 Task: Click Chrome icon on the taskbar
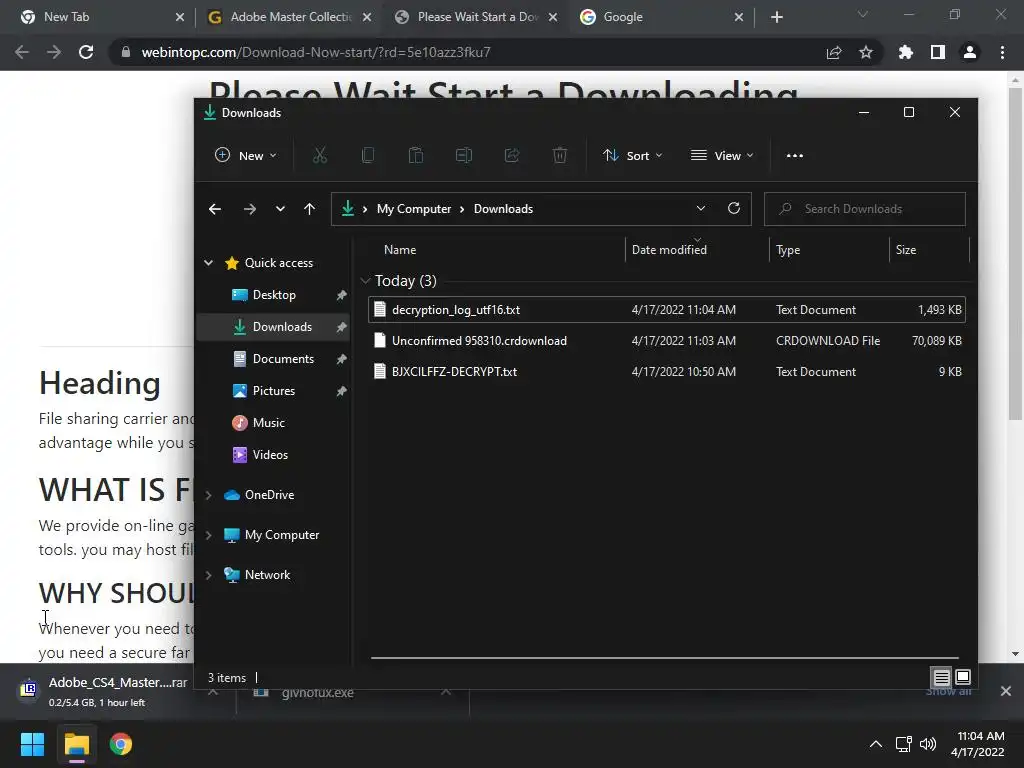pyautogui.click(x=121, y=744)
